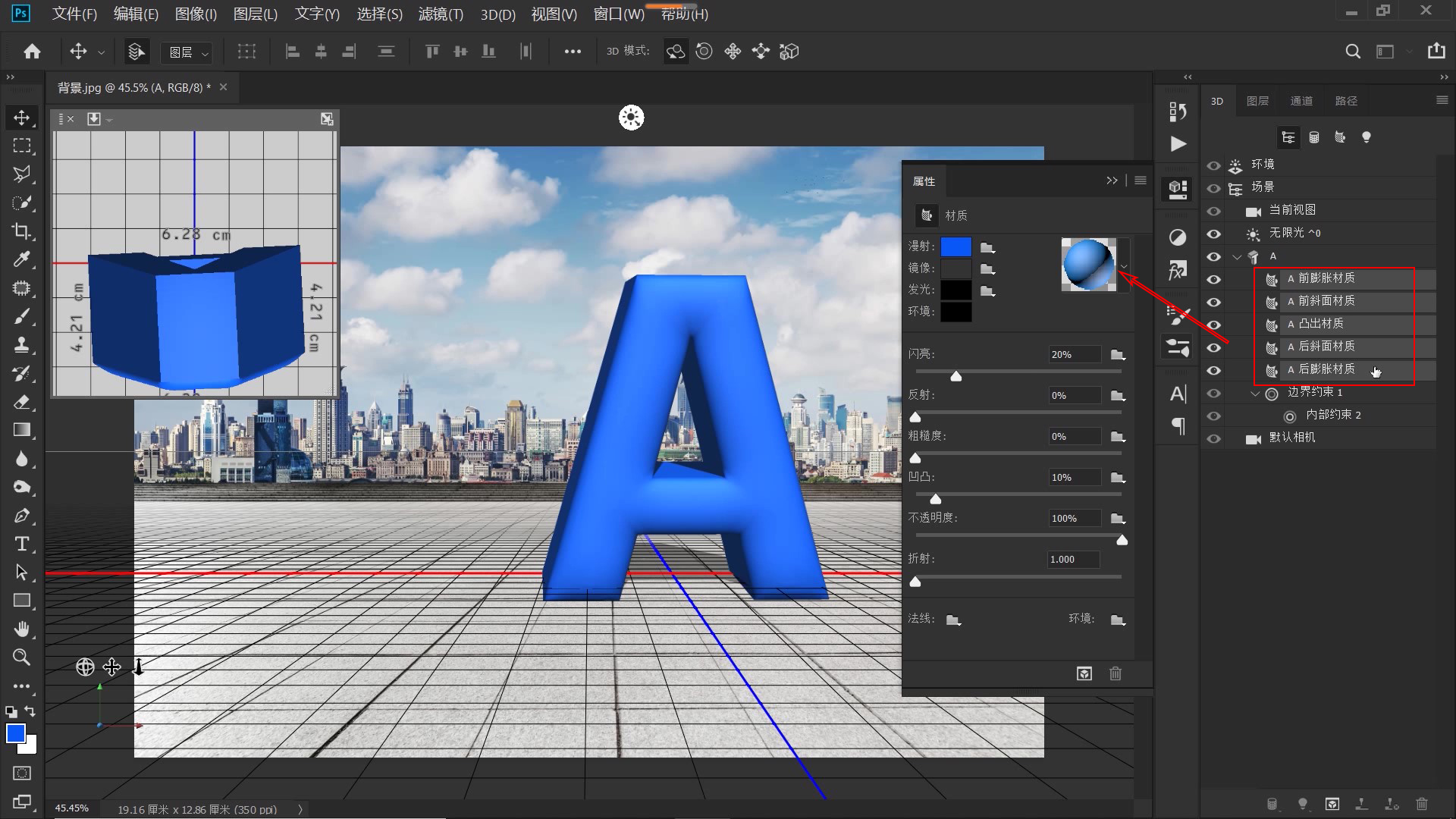
Task: Toggle visibility of 默认相机
Action: point(1214,438)
